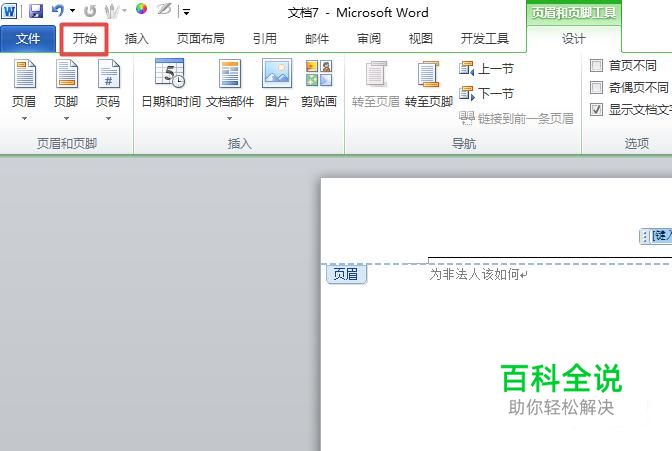
Task: Click the content control handle in header
Action: pos(645,236)
